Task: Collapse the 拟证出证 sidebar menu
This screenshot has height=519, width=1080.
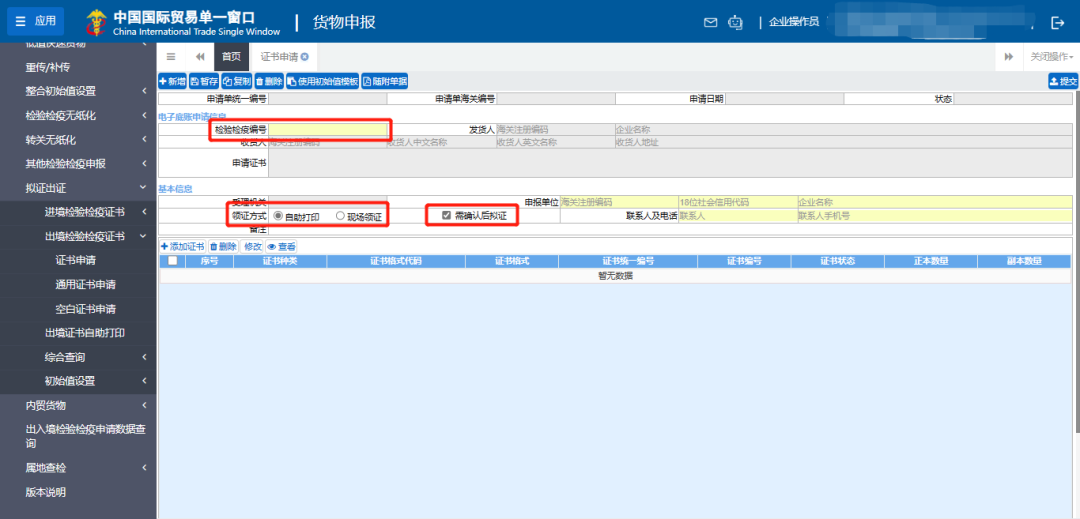Action: tap(78, 188)
